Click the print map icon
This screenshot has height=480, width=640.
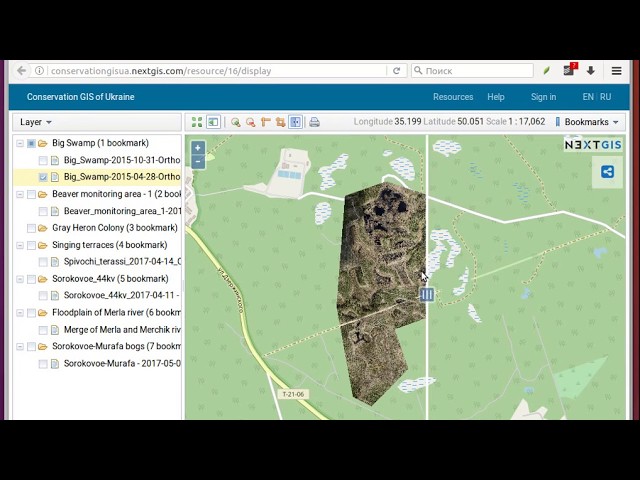314,122
